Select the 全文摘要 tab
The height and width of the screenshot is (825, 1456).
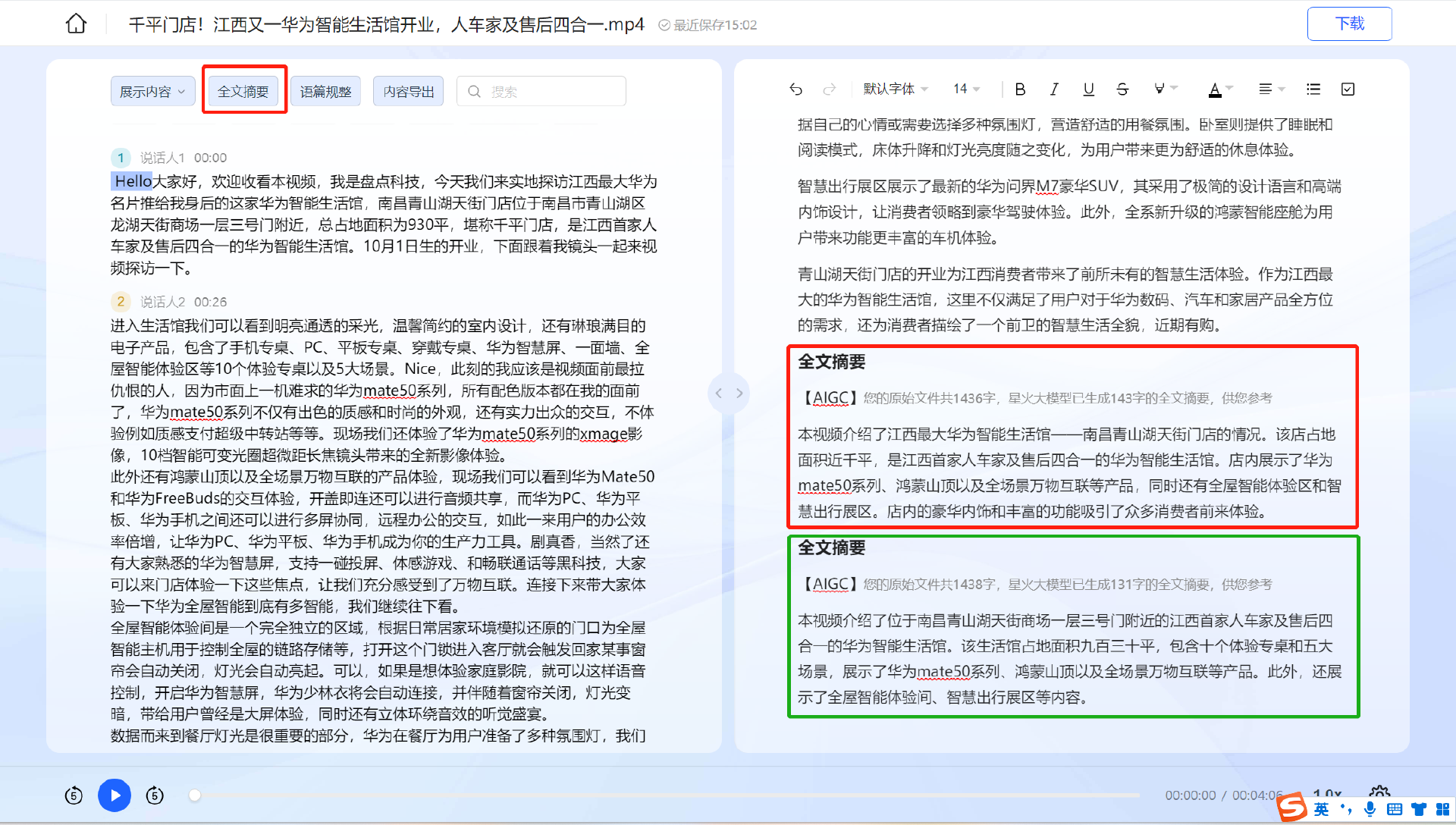pyautogui.click(x=243, y=92)
